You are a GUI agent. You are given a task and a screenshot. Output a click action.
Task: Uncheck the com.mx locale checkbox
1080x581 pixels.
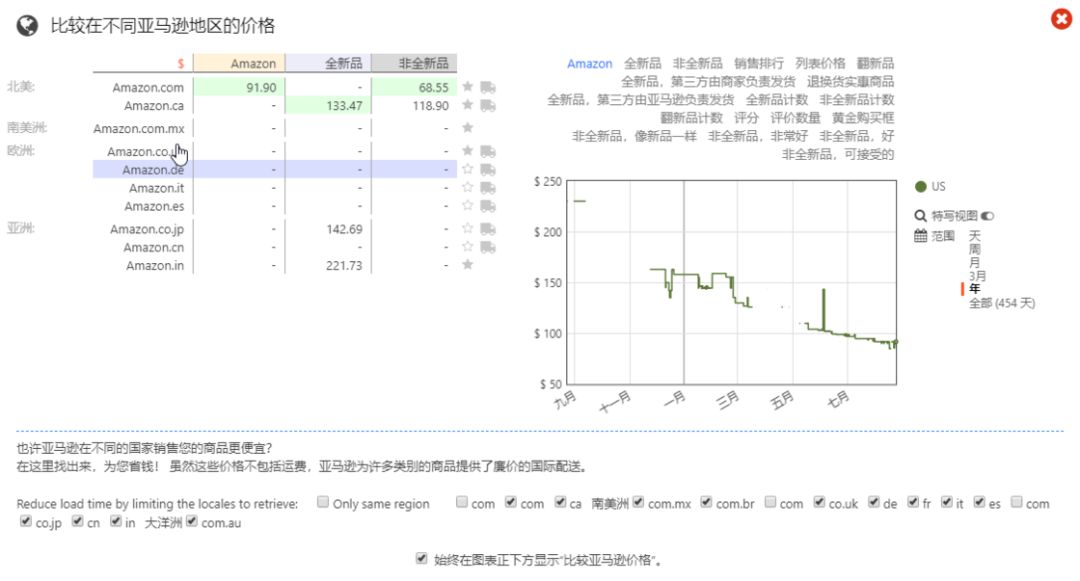(638, 502)
